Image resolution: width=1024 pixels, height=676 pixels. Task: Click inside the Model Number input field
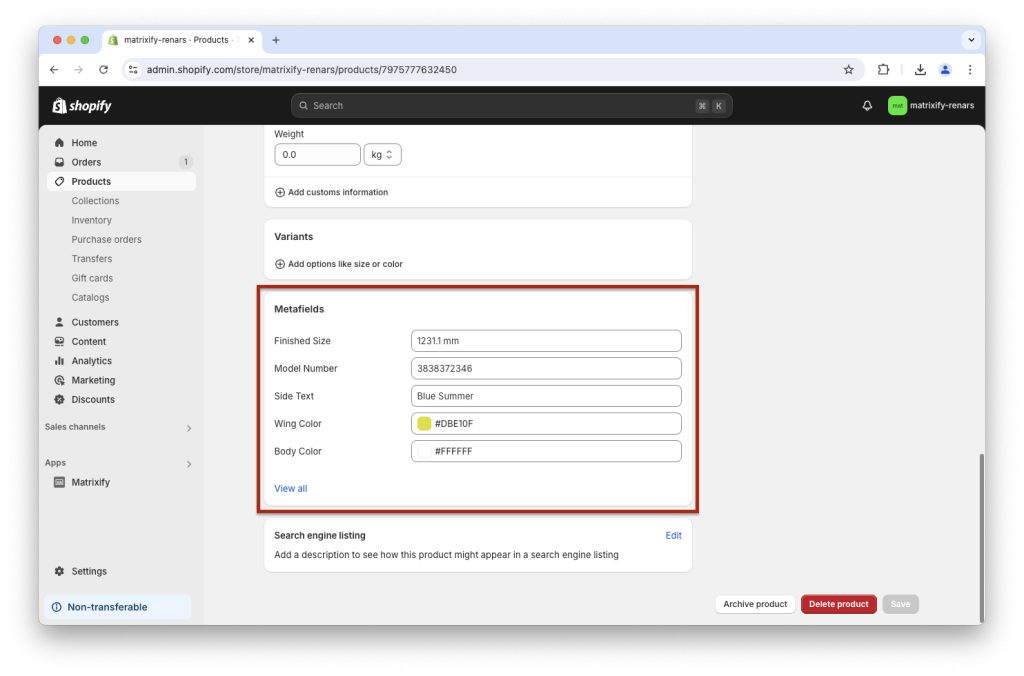pos(545,368)
